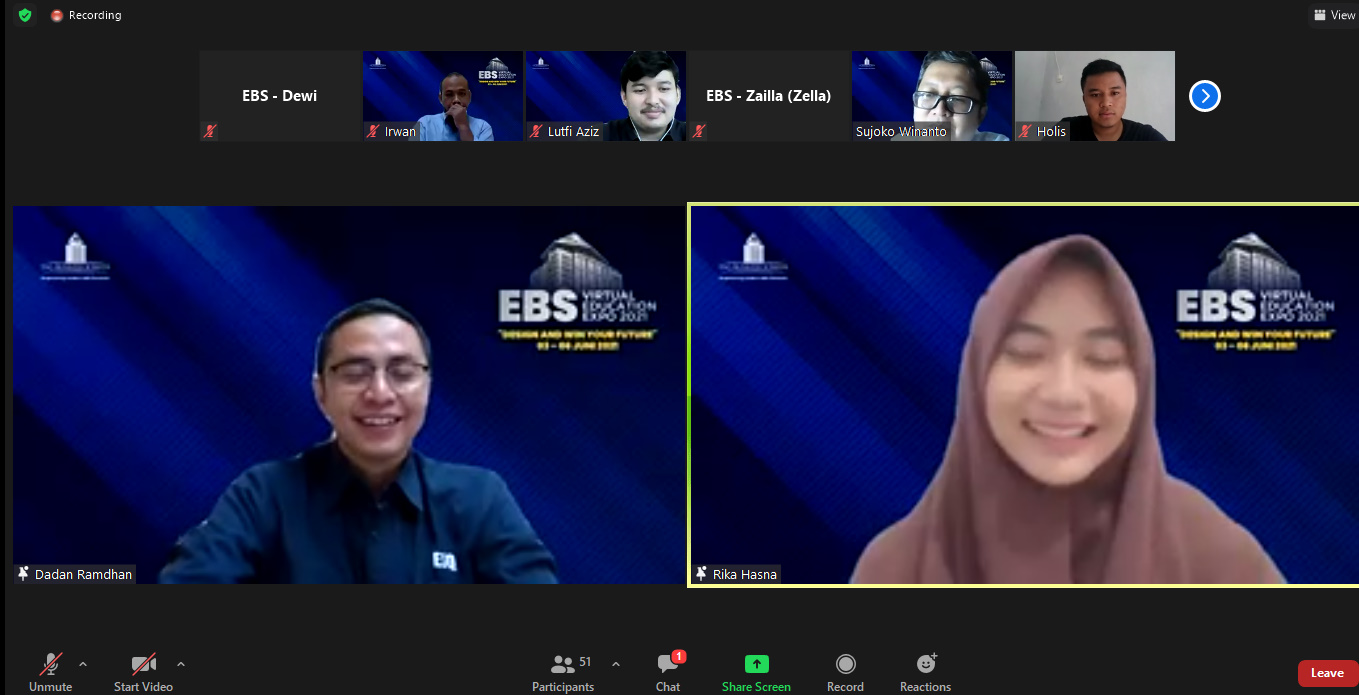Open the Chat panel

(x=668, y=664)
